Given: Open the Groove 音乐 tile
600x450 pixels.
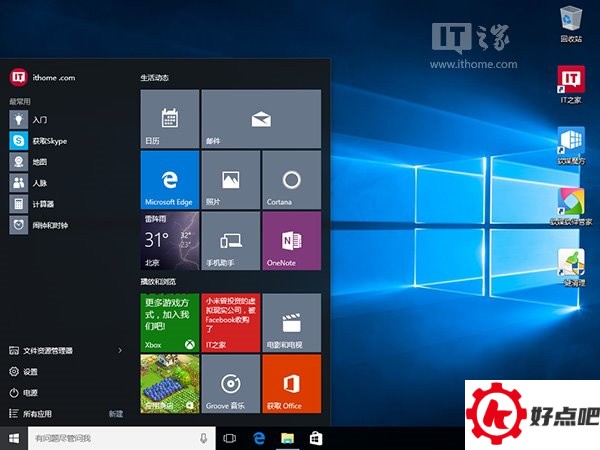Looking at the screenshot, I should [x=231, y=383].
